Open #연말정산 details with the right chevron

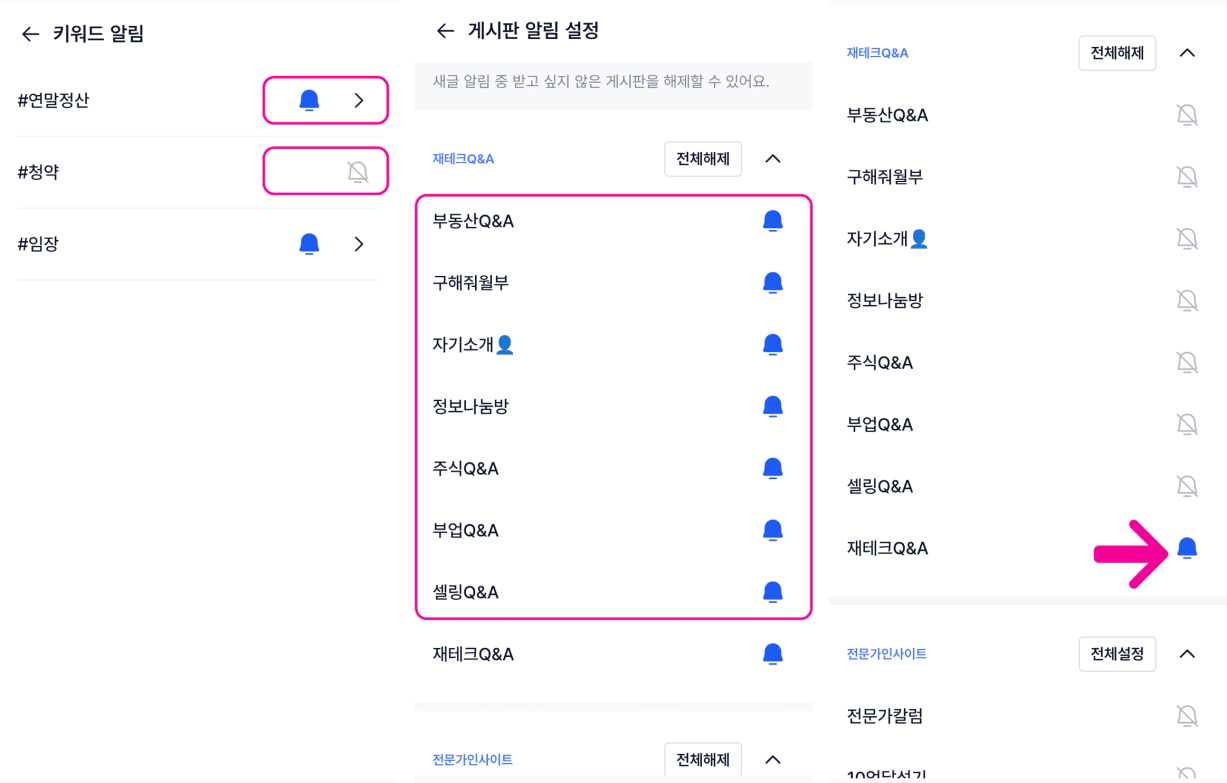pos(359,100)
